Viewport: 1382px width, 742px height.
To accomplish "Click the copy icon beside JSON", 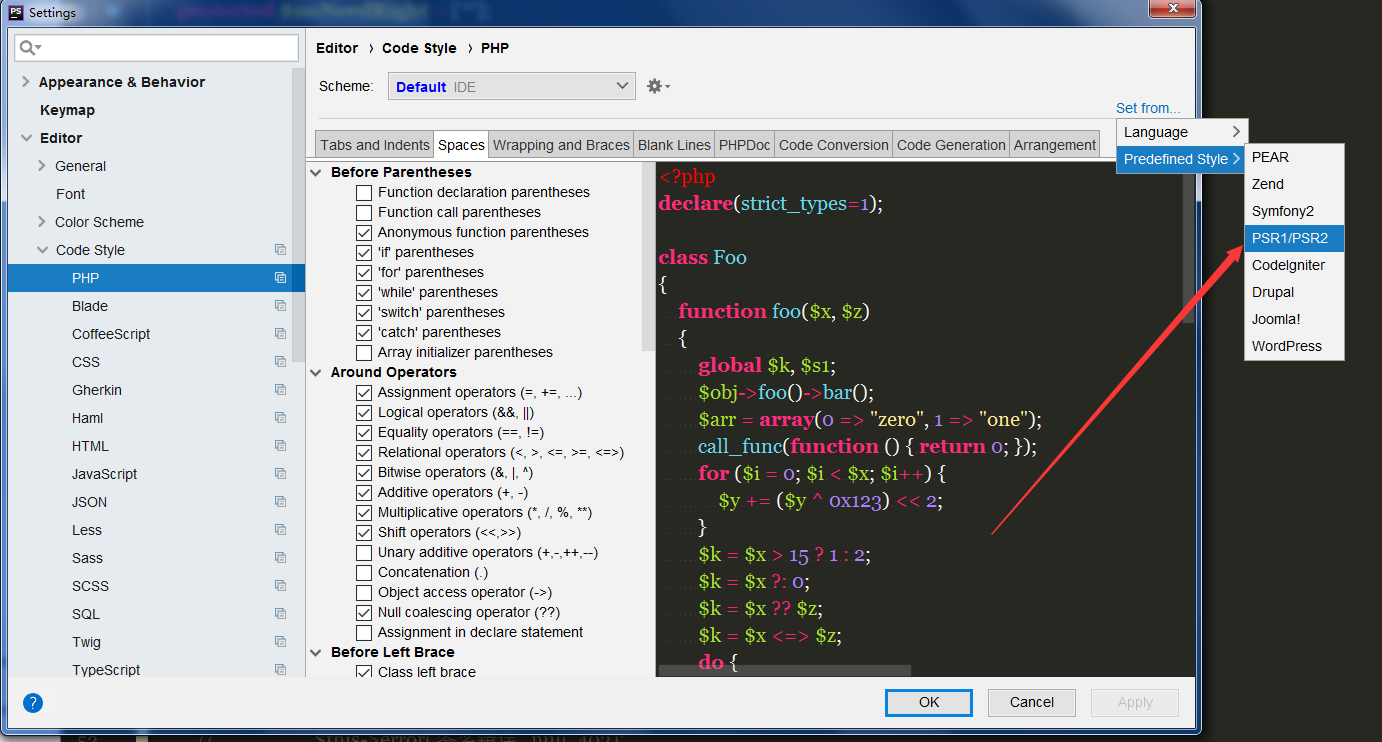I will click(281, 502).
